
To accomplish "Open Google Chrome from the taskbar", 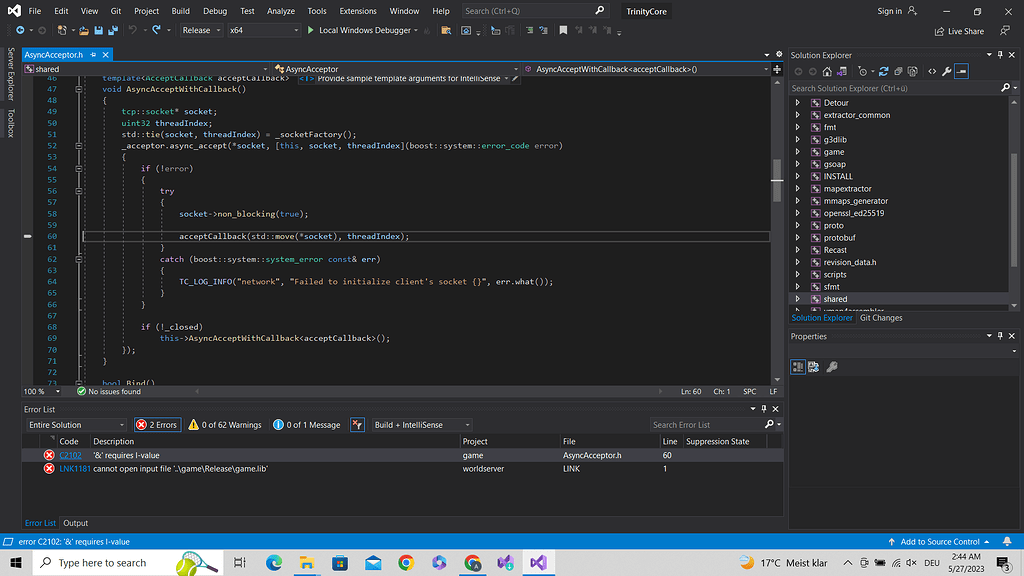I will (x=406, y=562).
